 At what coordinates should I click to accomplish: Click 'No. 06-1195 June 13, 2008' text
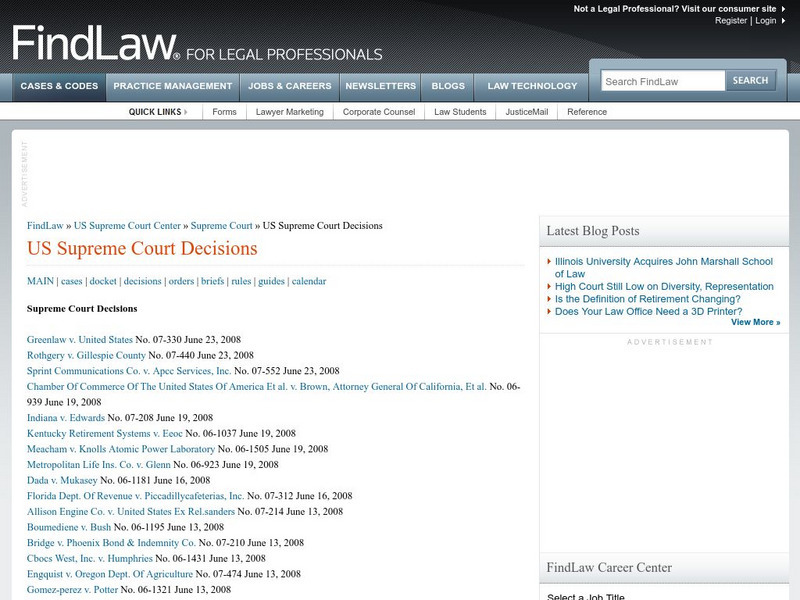[169, 527]
